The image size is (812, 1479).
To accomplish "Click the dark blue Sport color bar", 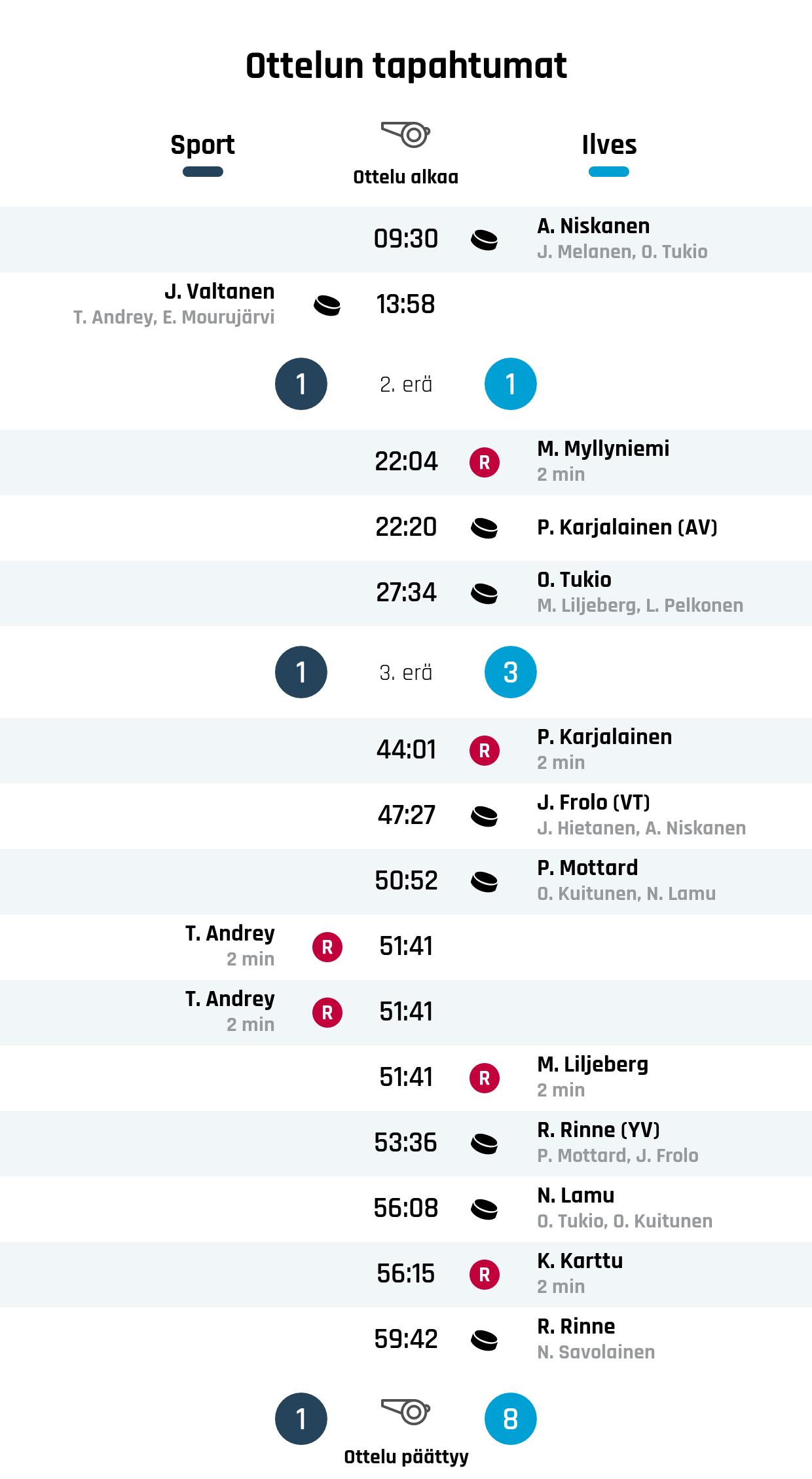I will 202,172.
